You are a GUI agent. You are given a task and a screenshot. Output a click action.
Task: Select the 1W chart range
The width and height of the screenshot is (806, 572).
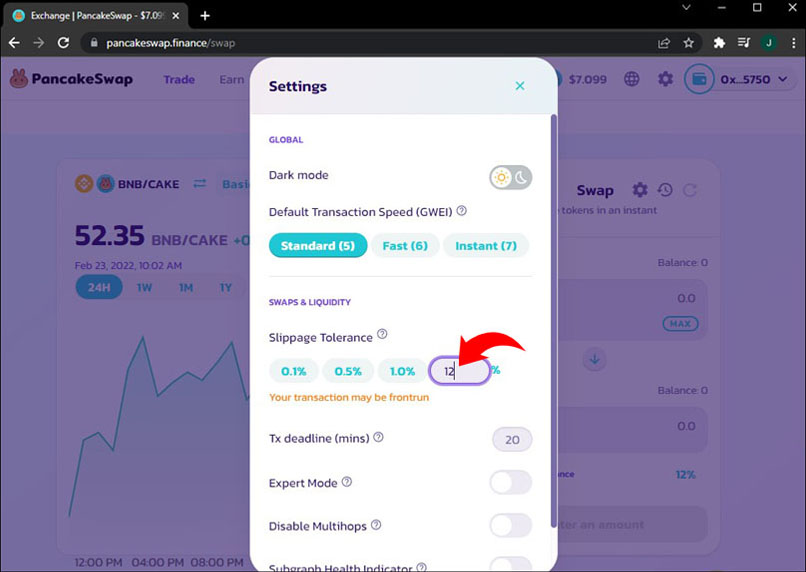pyautogui.click(x=144, y=287)
